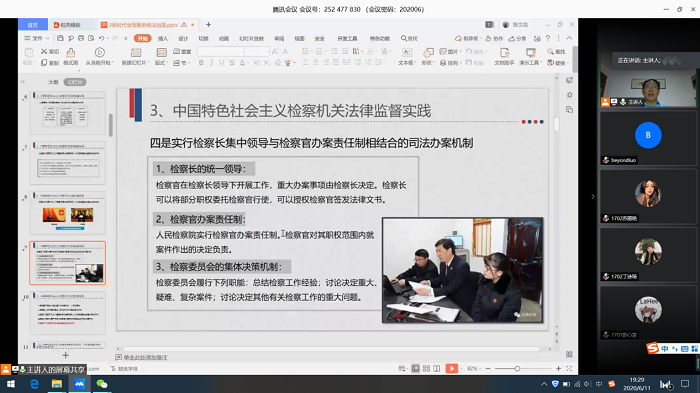Open the 插入 Insert ribbon tab

point(163,38)
